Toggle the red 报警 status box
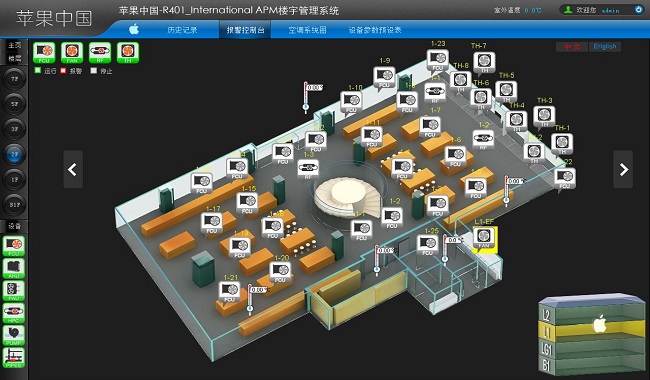This screenshot has width=650, height=380. [63, 71]
